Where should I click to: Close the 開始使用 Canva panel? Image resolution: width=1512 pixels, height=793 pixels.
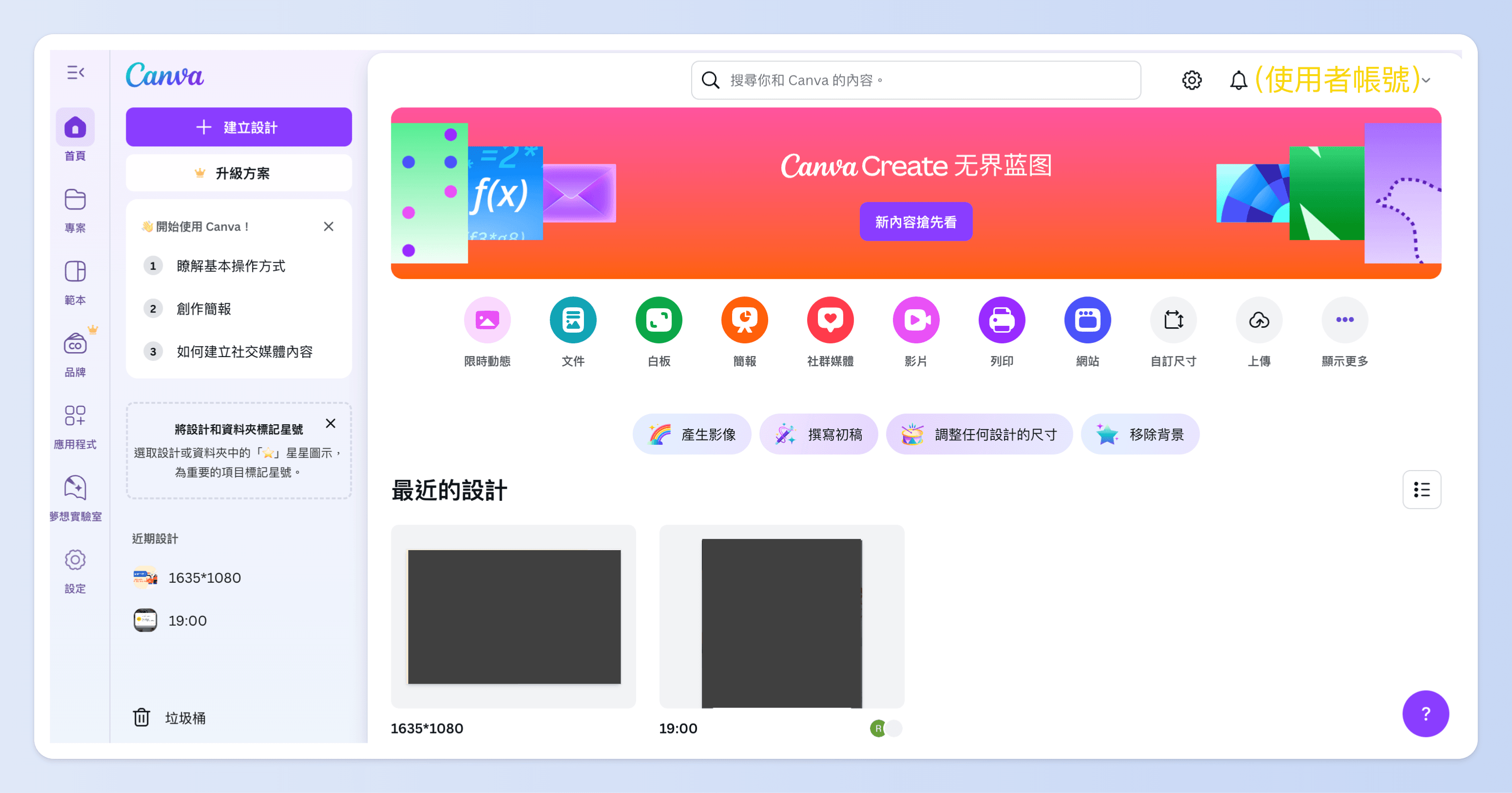[329, 226]
